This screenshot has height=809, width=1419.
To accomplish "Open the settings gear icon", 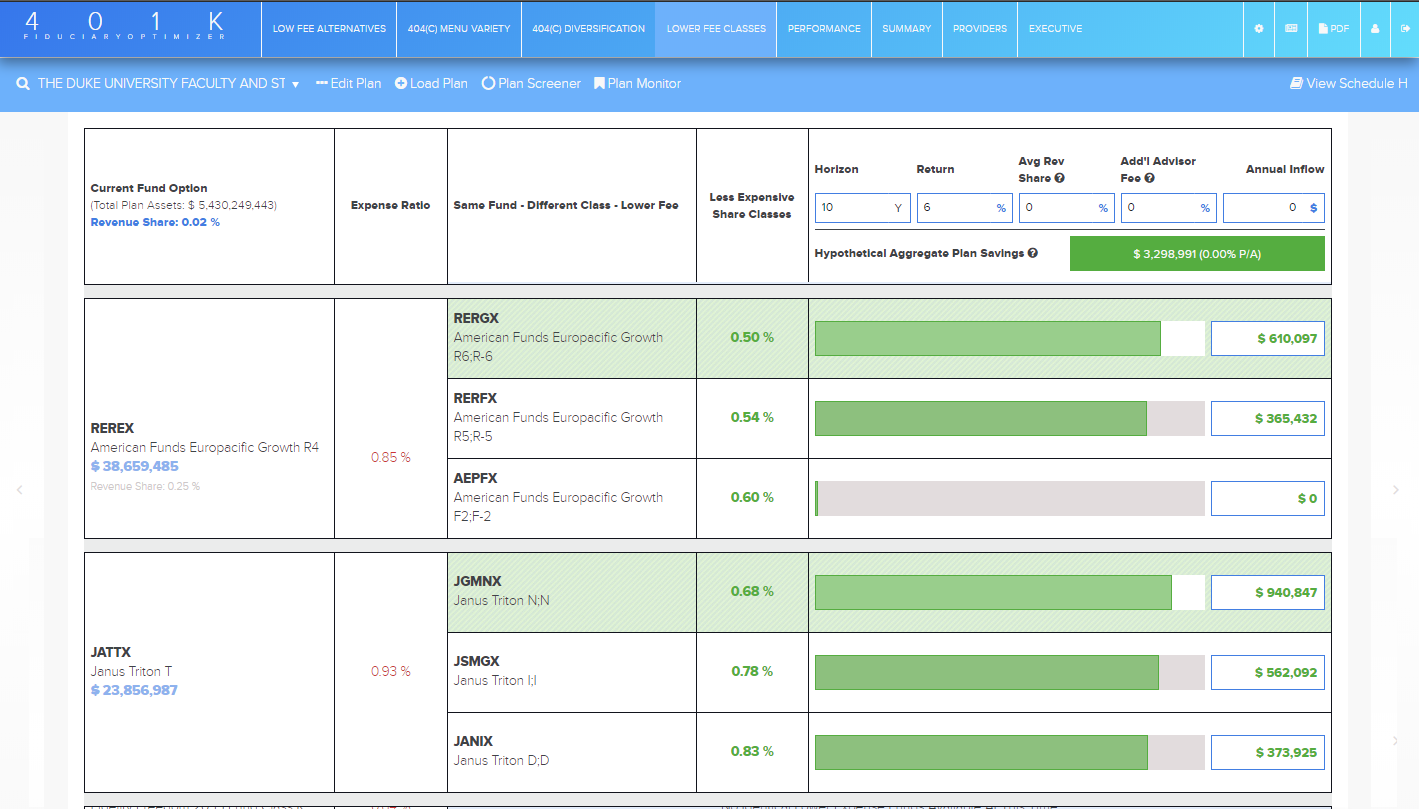I will tap(1258, 29).
